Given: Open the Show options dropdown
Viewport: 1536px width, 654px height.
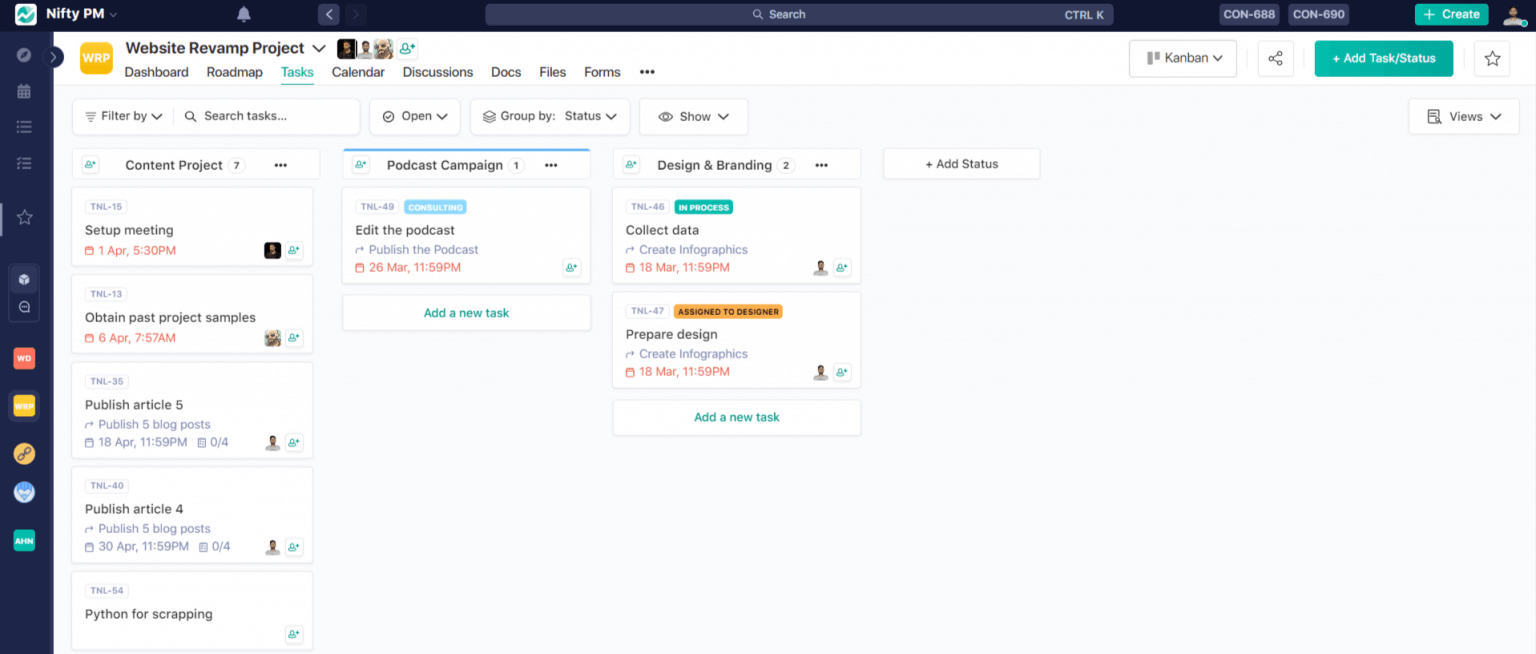Looking at the screenshot, I should coord(693,116).
